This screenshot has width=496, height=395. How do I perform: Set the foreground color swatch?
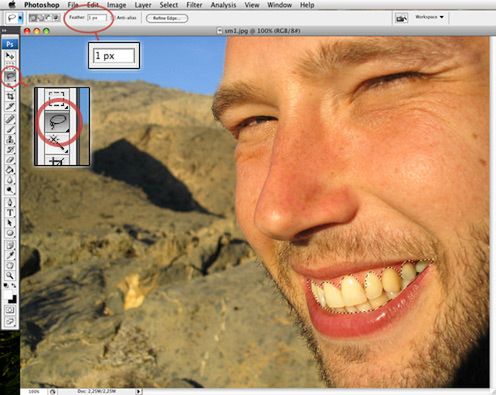pyautogui.click(x=8, y=295)
